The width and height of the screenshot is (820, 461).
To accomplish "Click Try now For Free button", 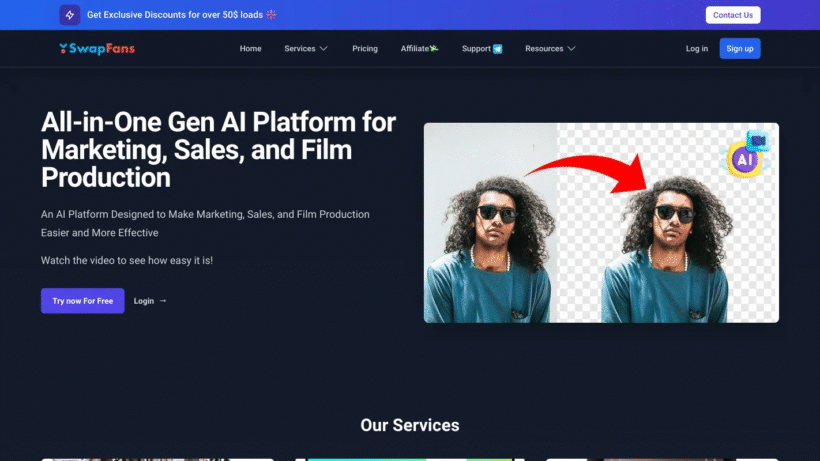I will click(83, 301).
